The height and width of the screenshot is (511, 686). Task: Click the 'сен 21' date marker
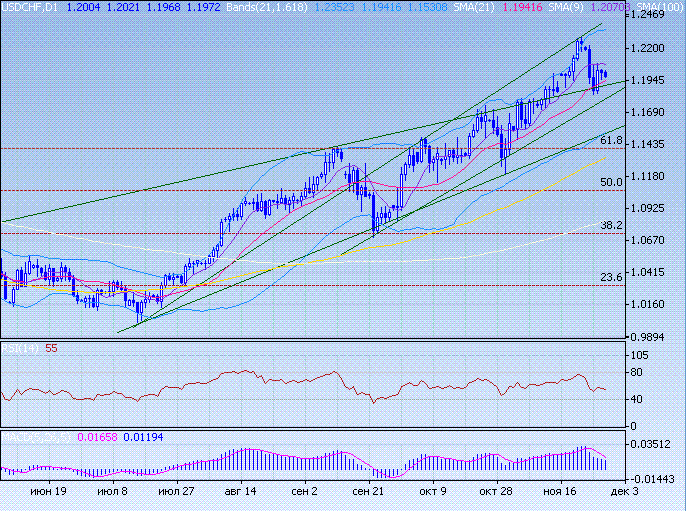pos(370,492)
